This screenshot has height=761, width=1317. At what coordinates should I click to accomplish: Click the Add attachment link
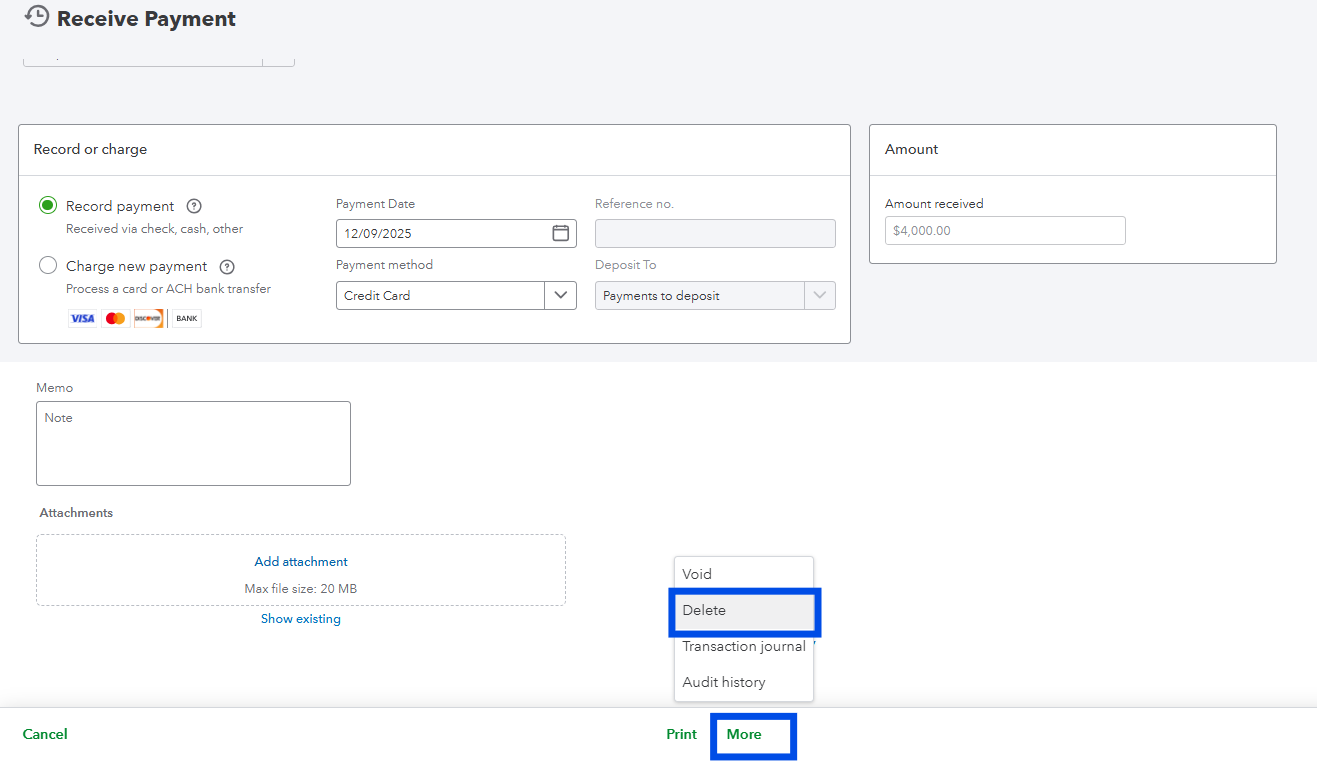coord(301,562)
